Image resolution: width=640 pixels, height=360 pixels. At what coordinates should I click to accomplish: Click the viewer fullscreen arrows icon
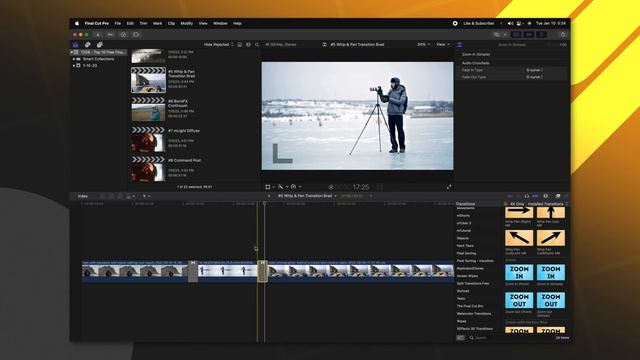pos(449,187)
